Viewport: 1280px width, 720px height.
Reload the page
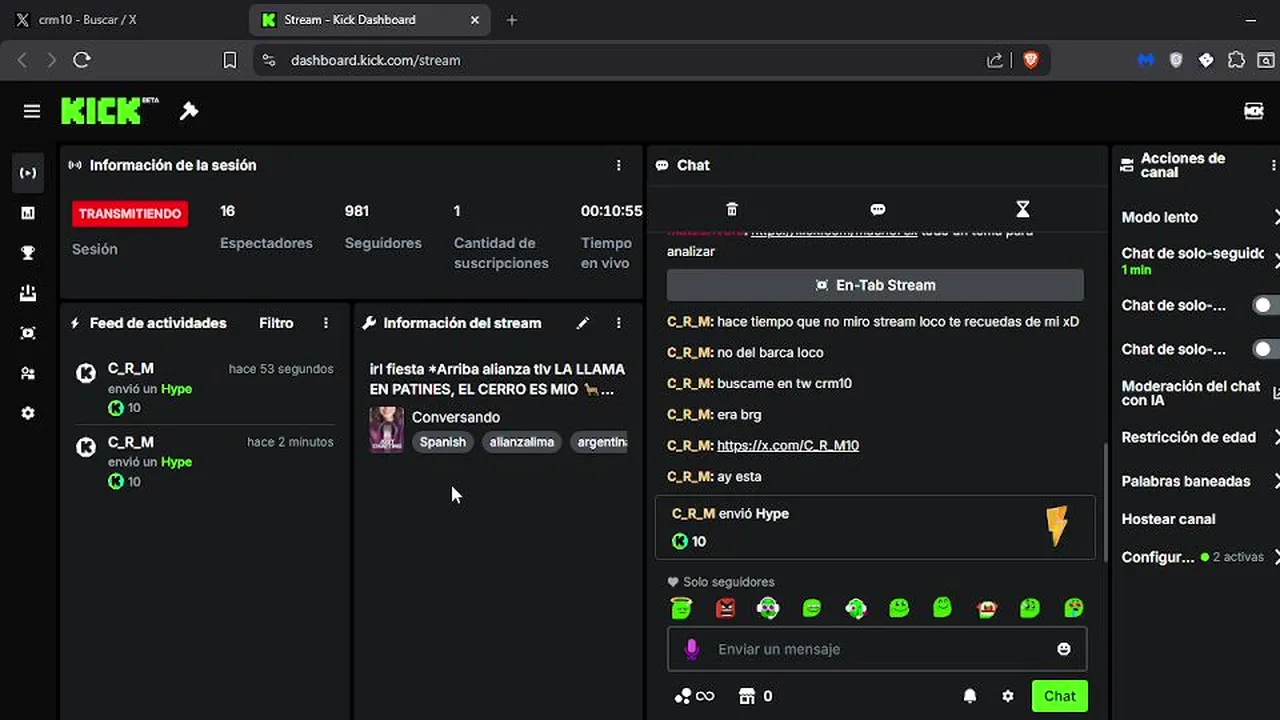click(x=82, y=60)
